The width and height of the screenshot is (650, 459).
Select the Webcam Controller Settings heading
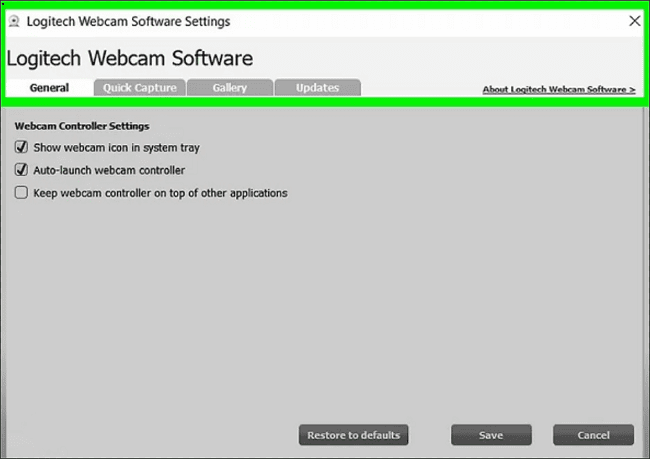pos(82,126)
